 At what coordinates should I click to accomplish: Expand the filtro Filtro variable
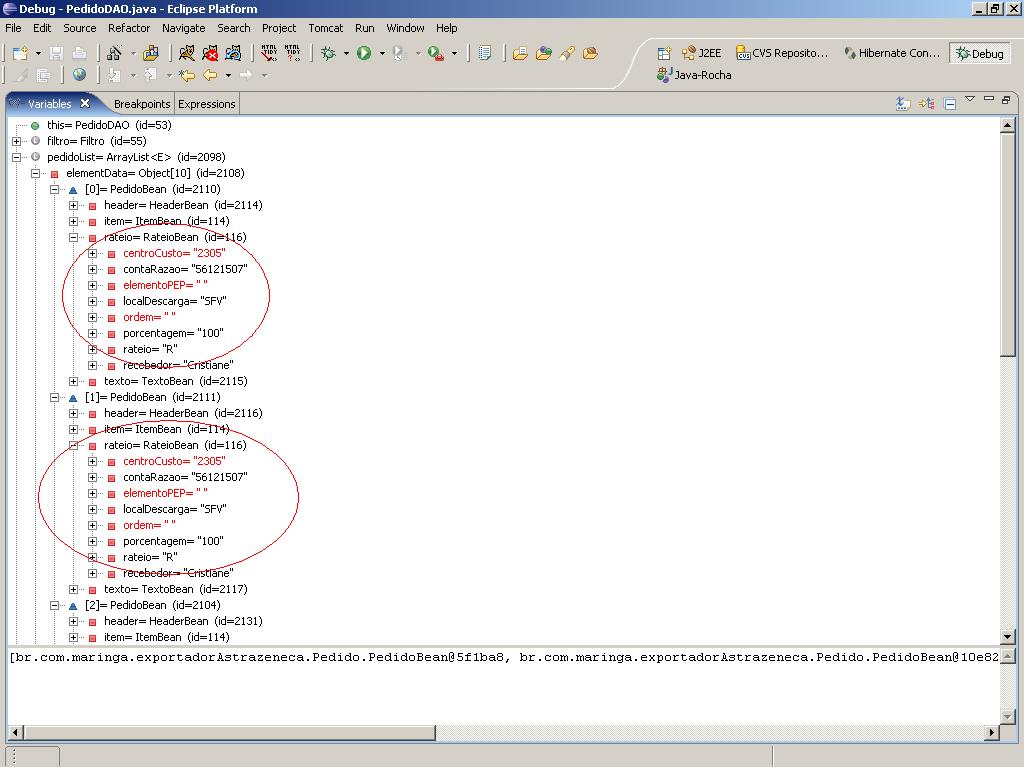pyautogui.click(x=16, y=141)
